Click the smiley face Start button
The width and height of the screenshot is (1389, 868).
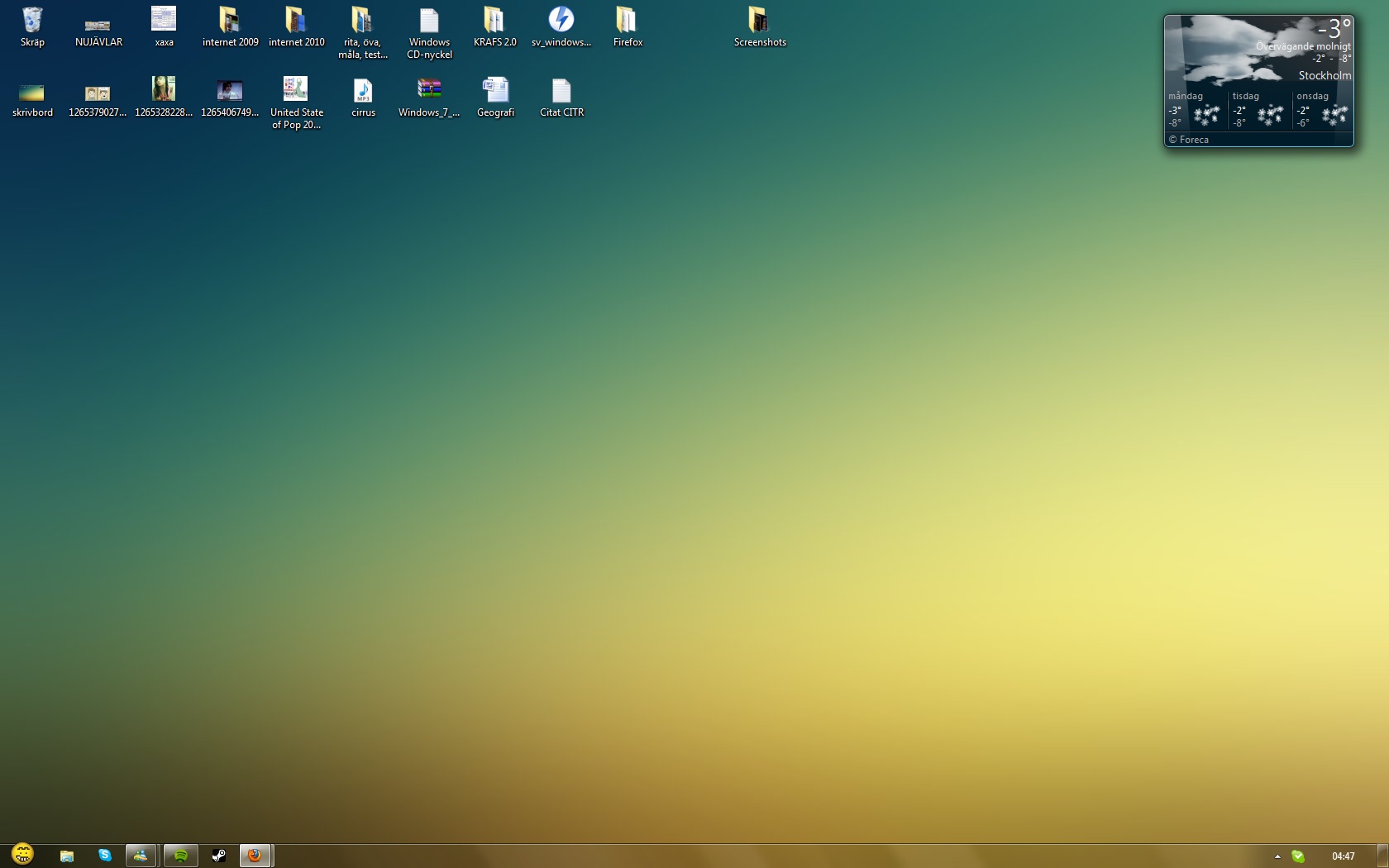coord(23,854)
